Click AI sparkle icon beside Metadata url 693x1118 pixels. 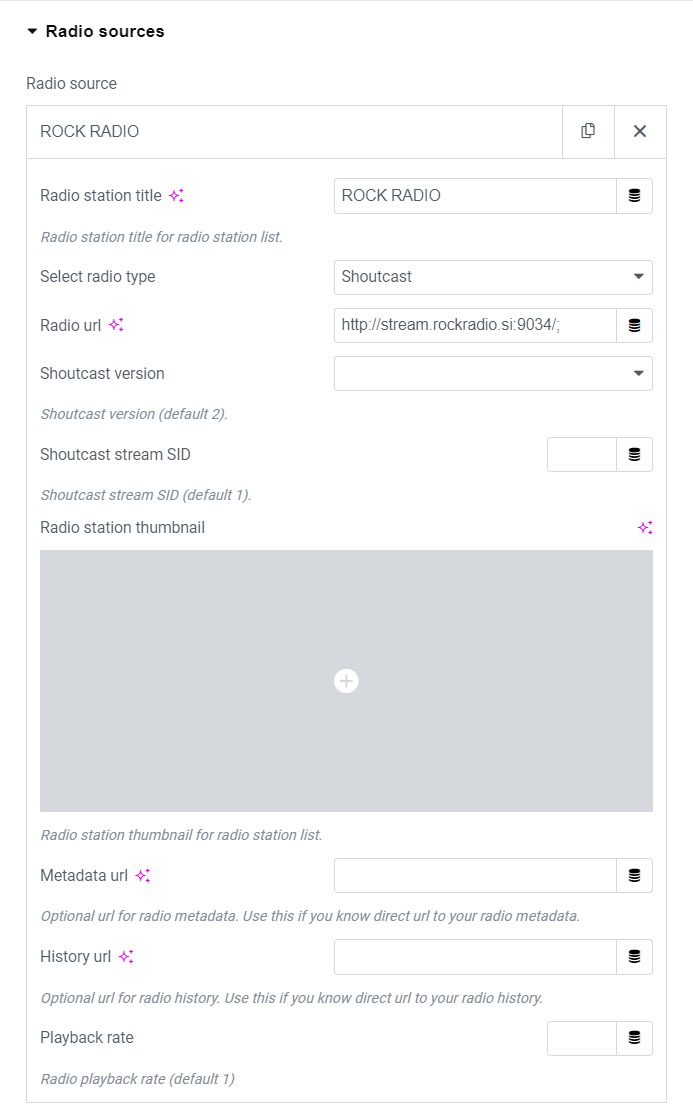[x=143, y=876]
